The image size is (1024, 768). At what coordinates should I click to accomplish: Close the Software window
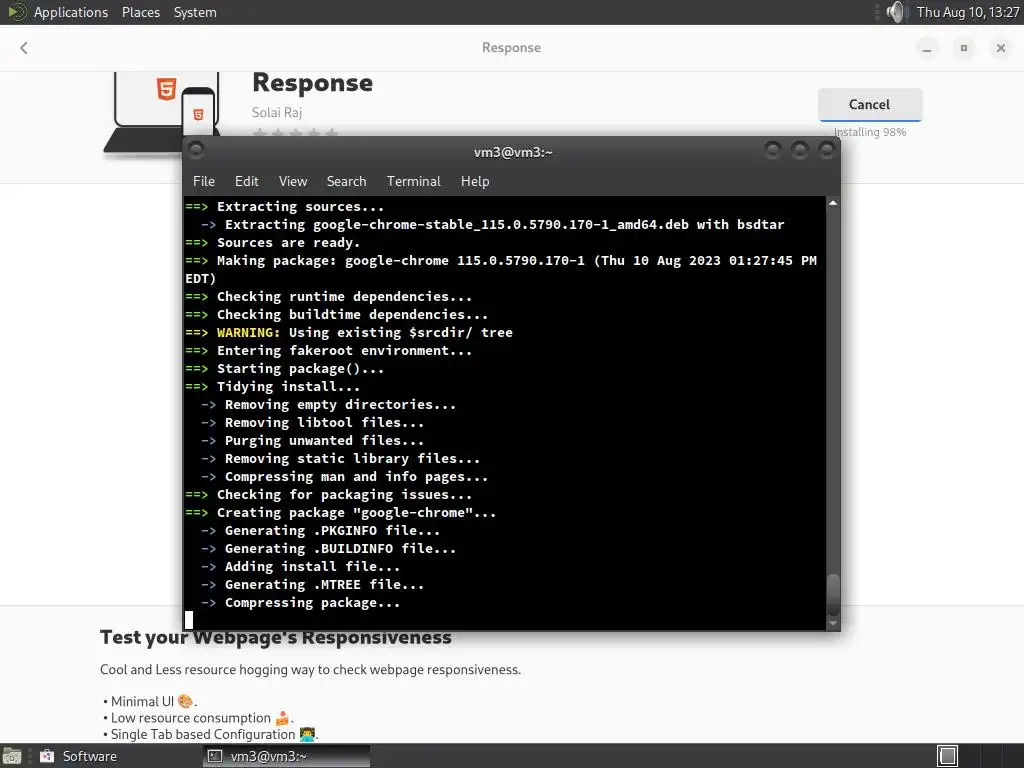tap(1000, 48)
